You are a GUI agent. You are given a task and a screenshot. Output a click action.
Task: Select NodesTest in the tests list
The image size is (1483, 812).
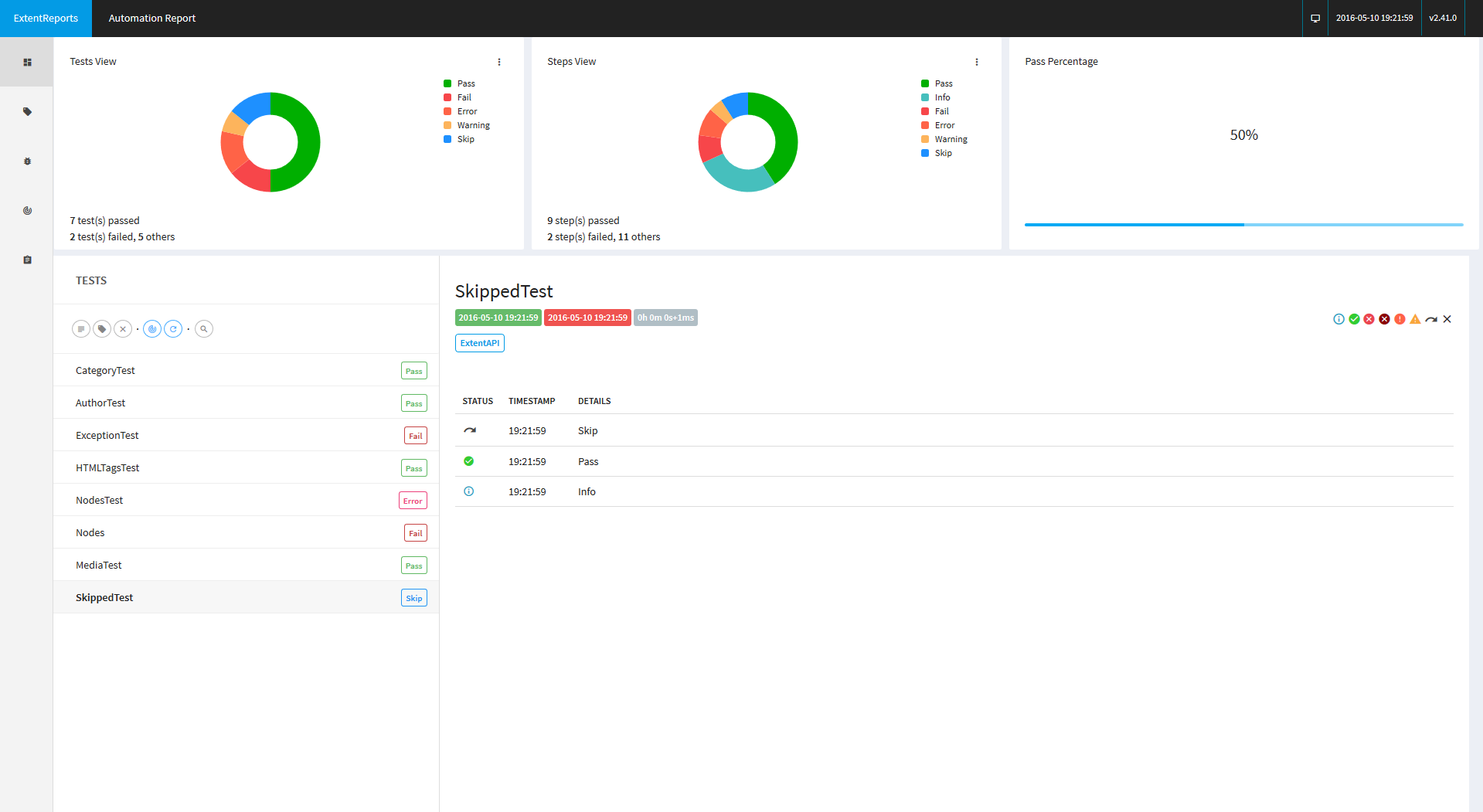point(100,501)
